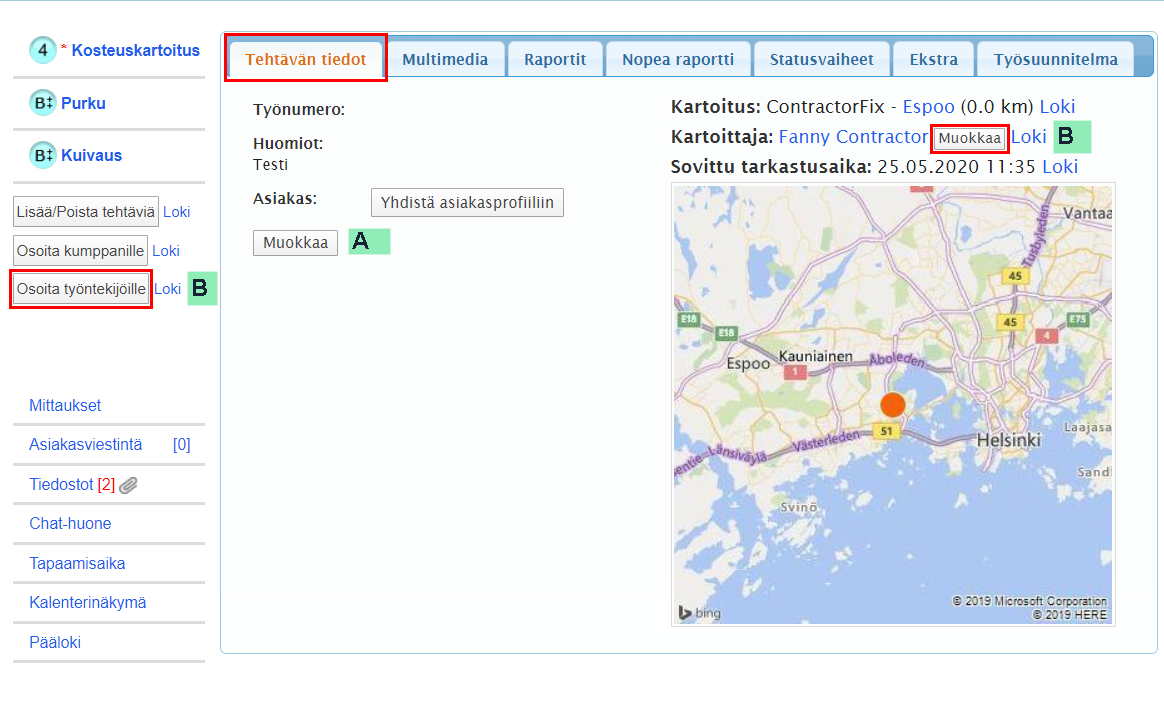1164x701 pixels.
Task: Click the number 4 status icon beside Kosteuskartoitus
Action: pos(43,50)
